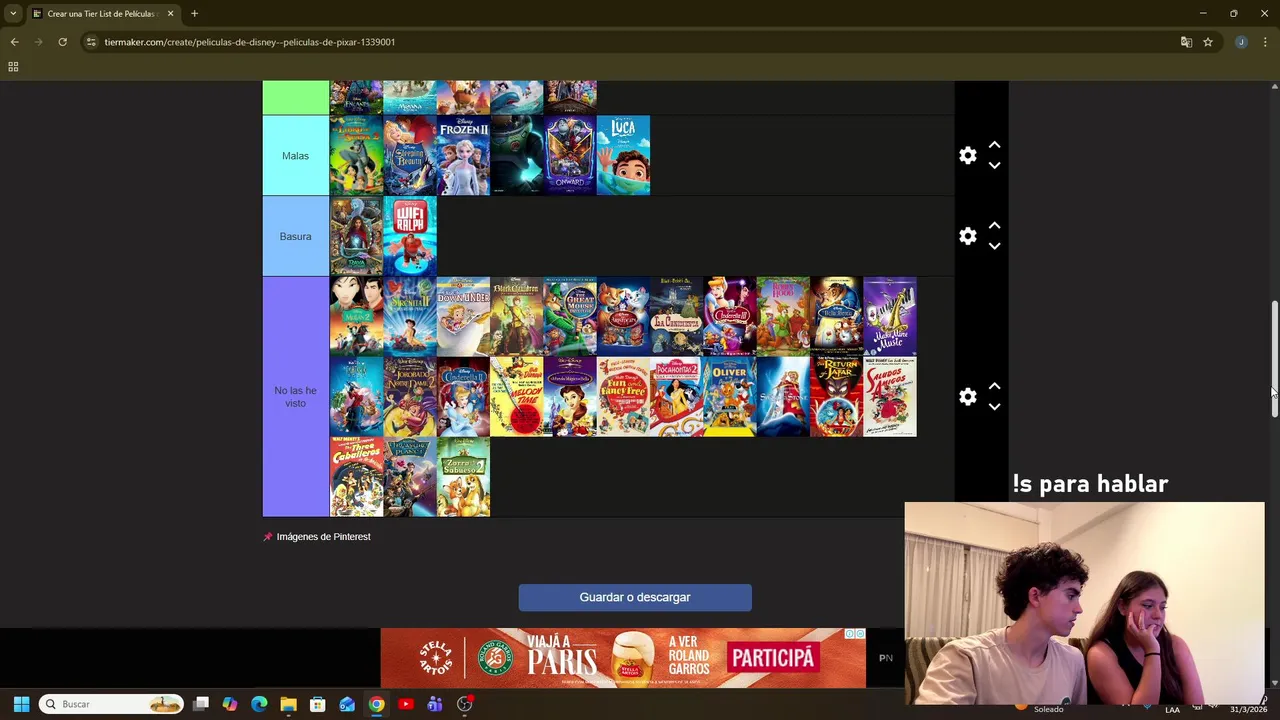
Task: Click the Malas tier label
Action: (295, 156)
